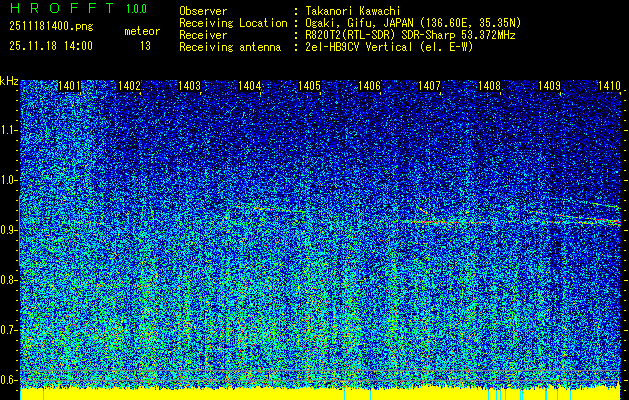Click time marker 1409
Image resolution: width=629 pixels, height=400 pixels.
point(549,86)
